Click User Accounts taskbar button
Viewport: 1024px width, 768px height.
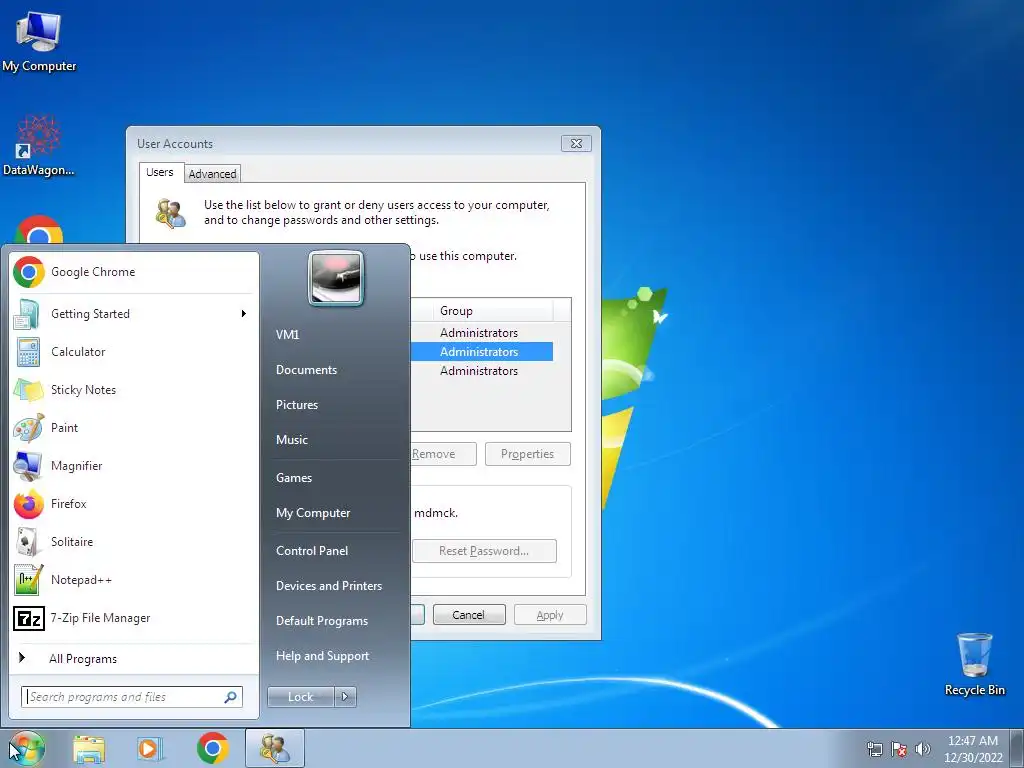tap(275, 748)
